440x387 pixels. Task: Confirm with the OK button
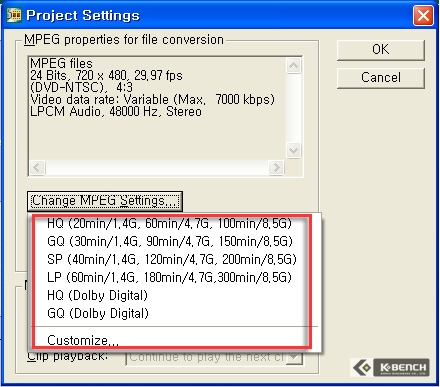[381, 50]
